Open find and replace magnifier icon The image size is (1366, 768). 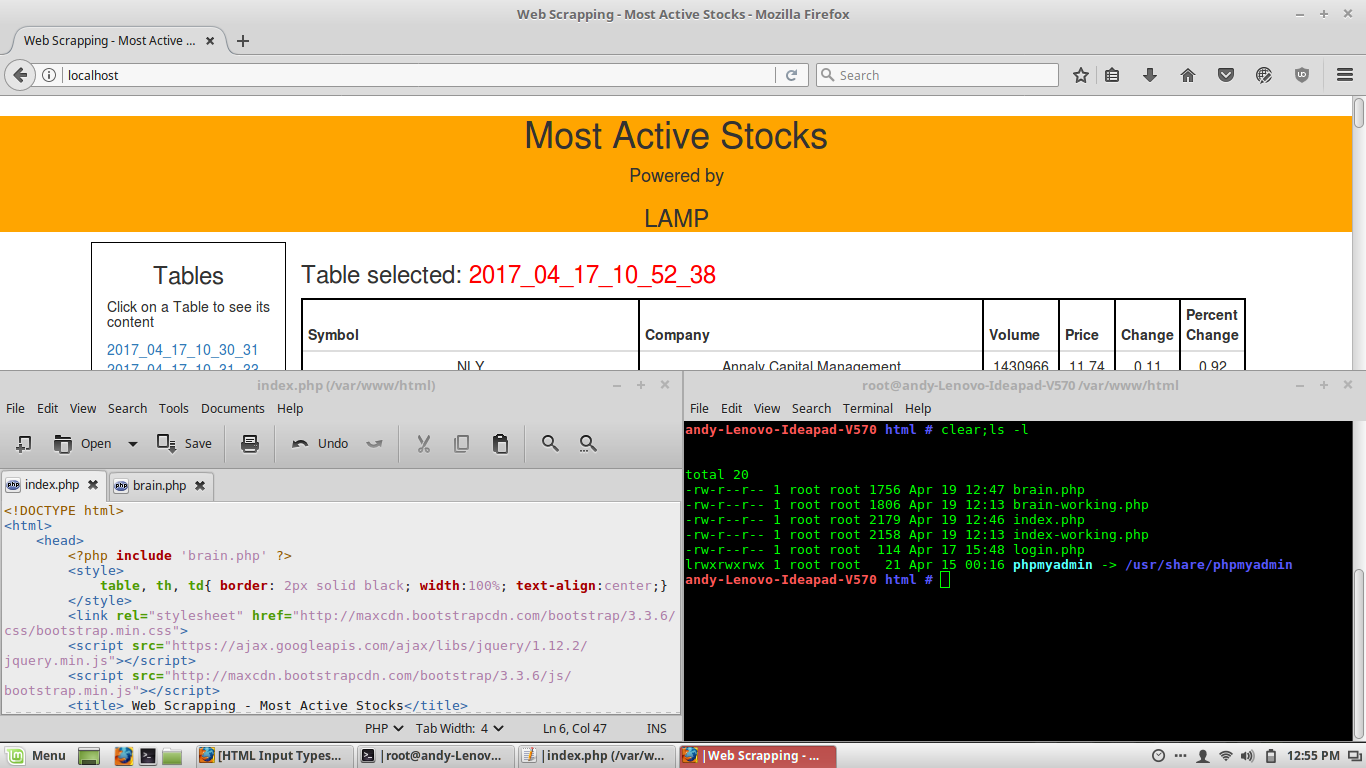(588, 443)
